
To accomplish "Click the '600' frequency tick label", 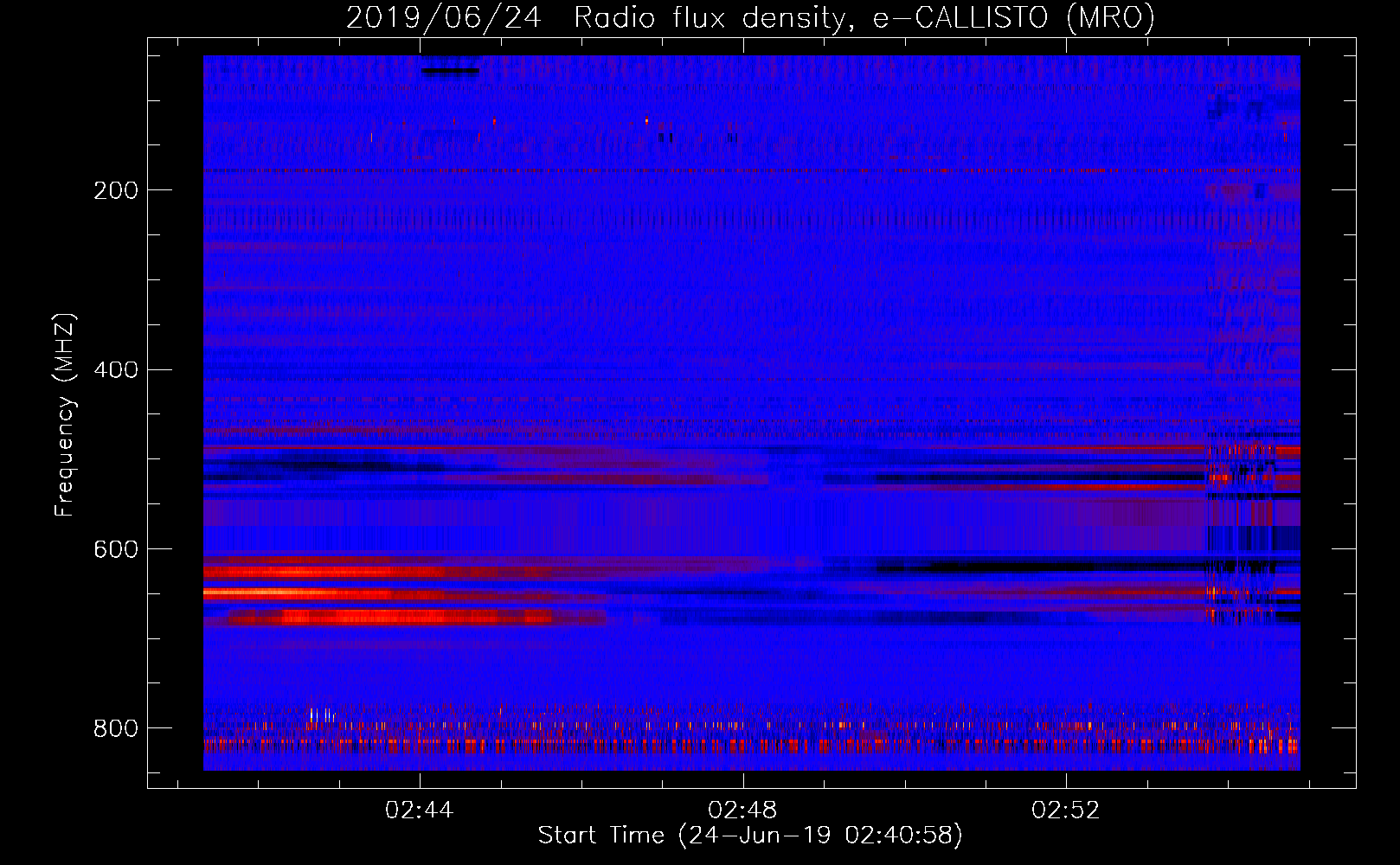I will tap(115, 550).
